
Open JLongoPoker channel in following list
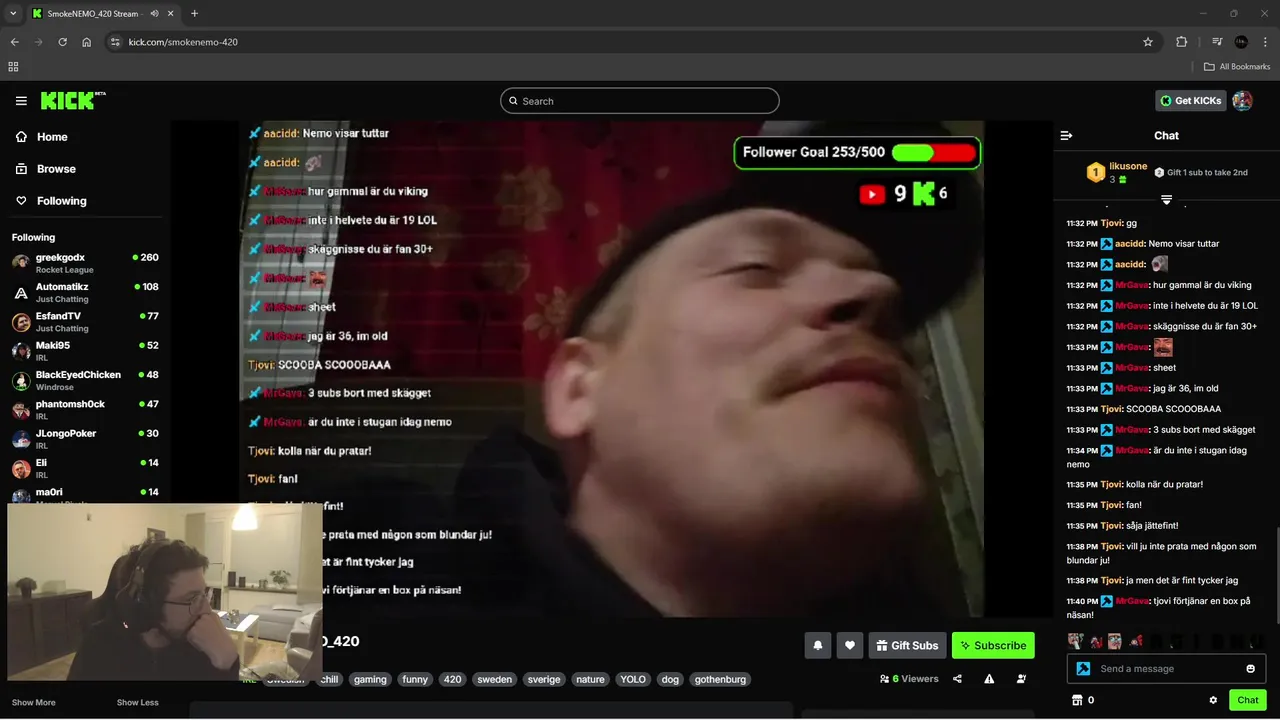(85, 439)
